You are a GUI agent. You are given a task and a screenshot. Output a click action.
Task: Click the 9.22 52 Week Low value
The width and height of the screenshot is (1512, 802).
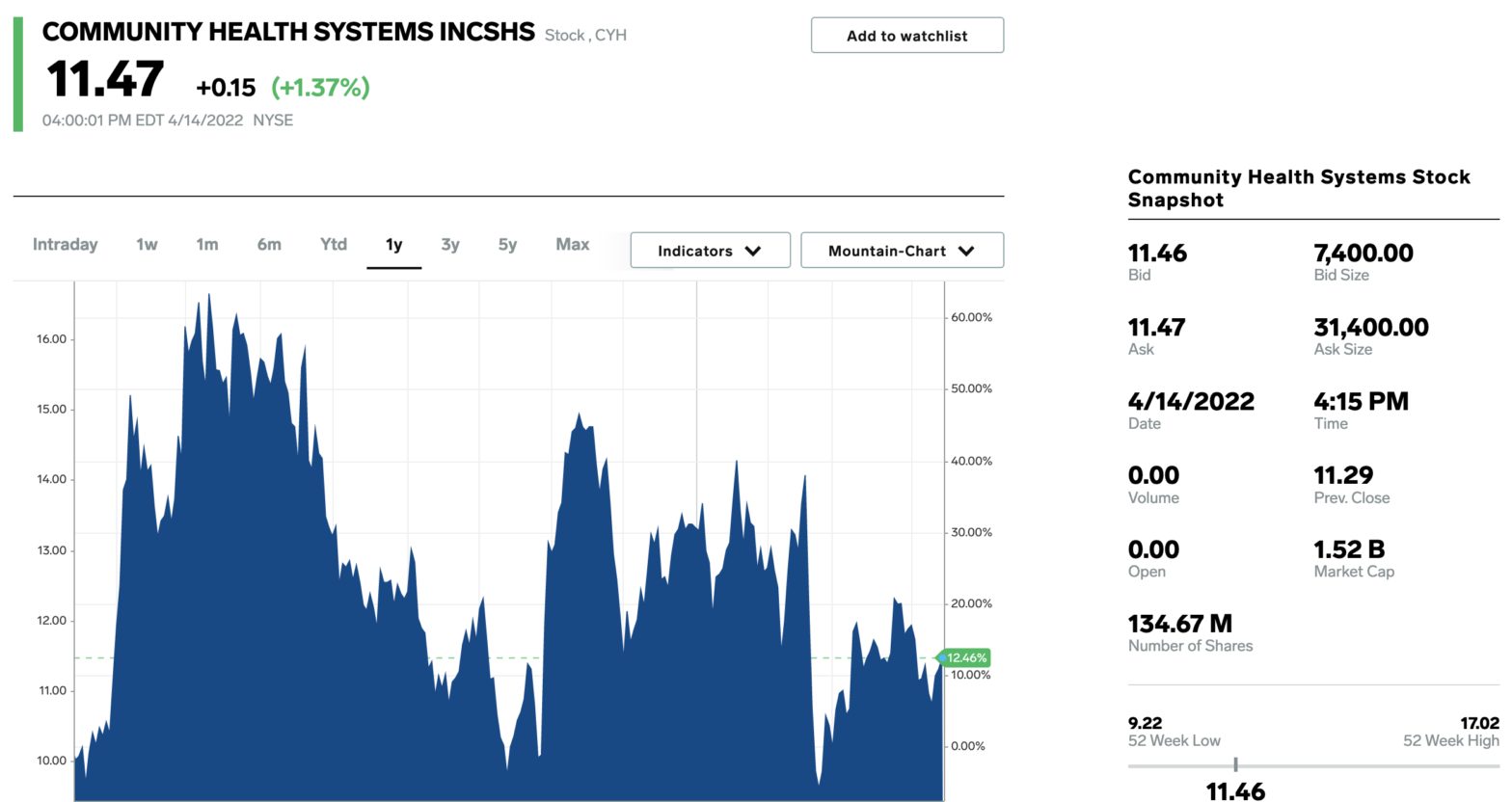[x=1145, y=723]
